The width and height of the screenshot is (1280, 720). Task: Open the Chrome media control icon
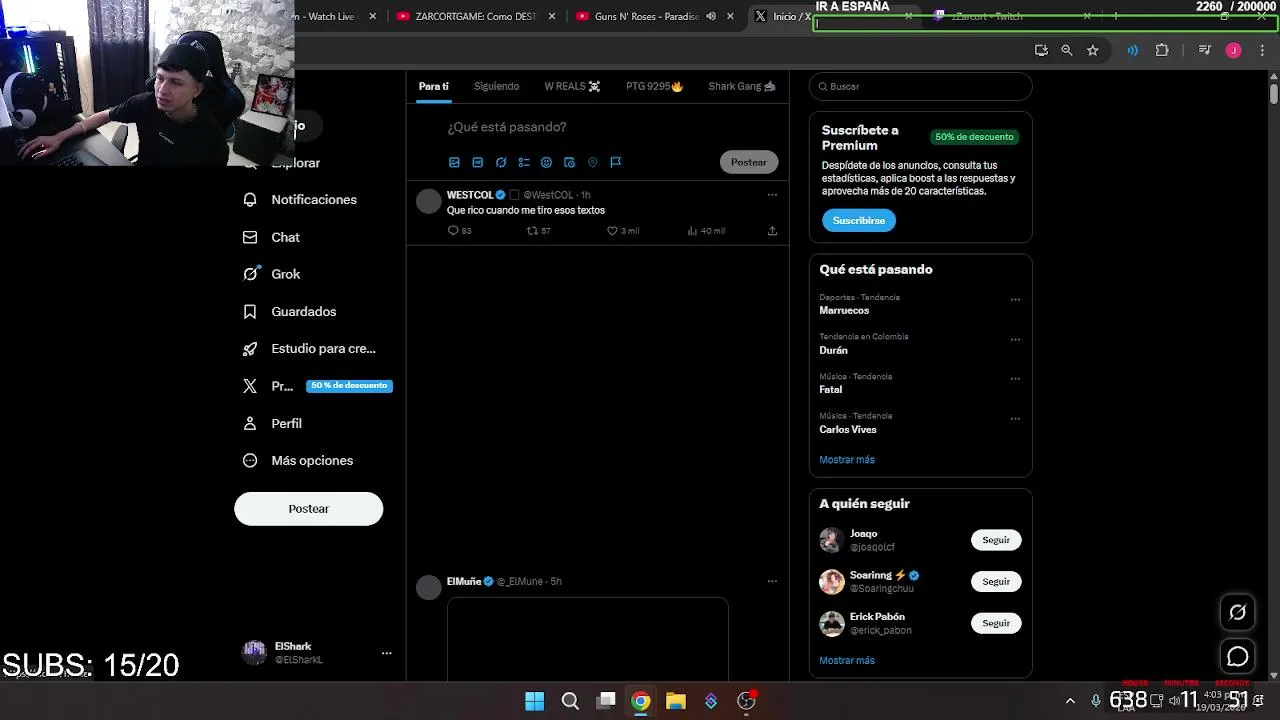[1205, 50]
